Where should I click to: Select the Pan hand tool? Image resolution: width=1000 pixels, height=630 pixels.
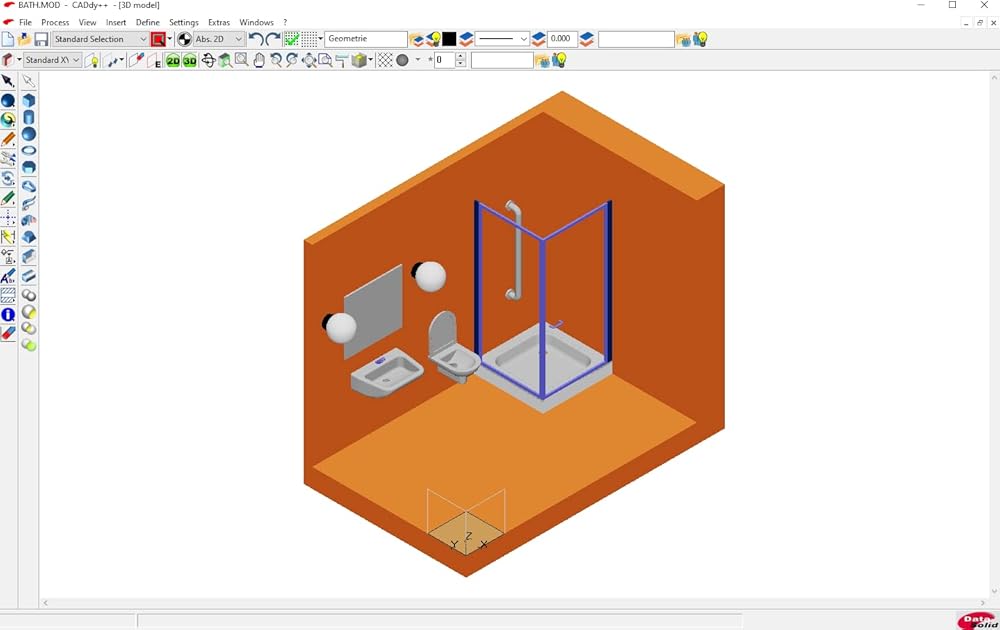coord(259,61)
